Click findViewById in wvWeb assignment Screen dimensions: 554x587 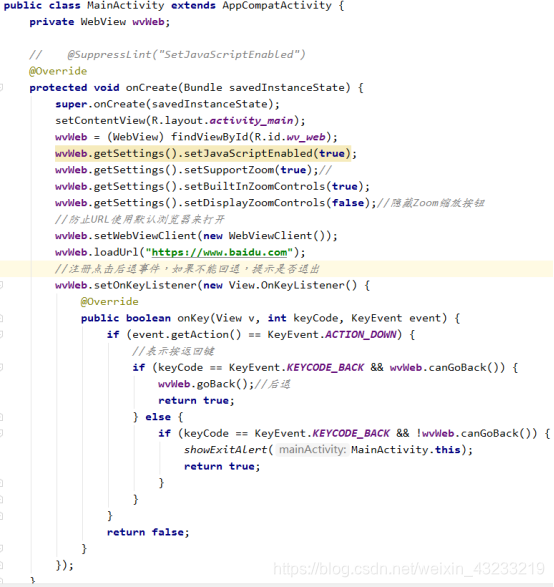pos(210,137)
